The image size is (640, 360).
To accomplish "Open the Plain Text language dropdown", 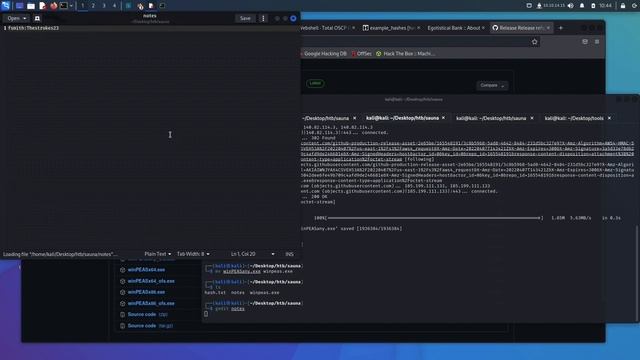I will click(x=158, y=254).
